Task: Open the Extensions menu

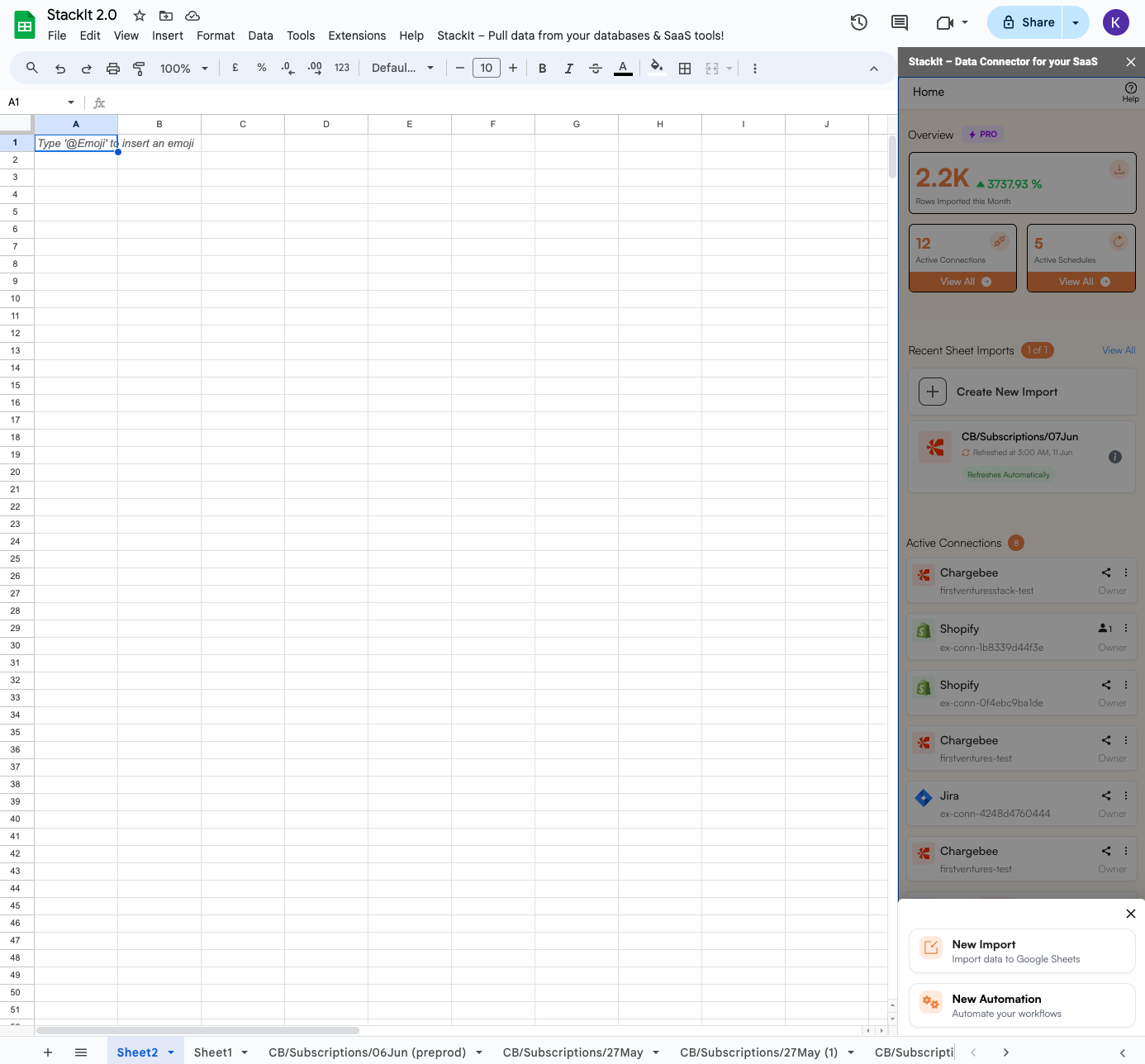Action: point(357,36)
